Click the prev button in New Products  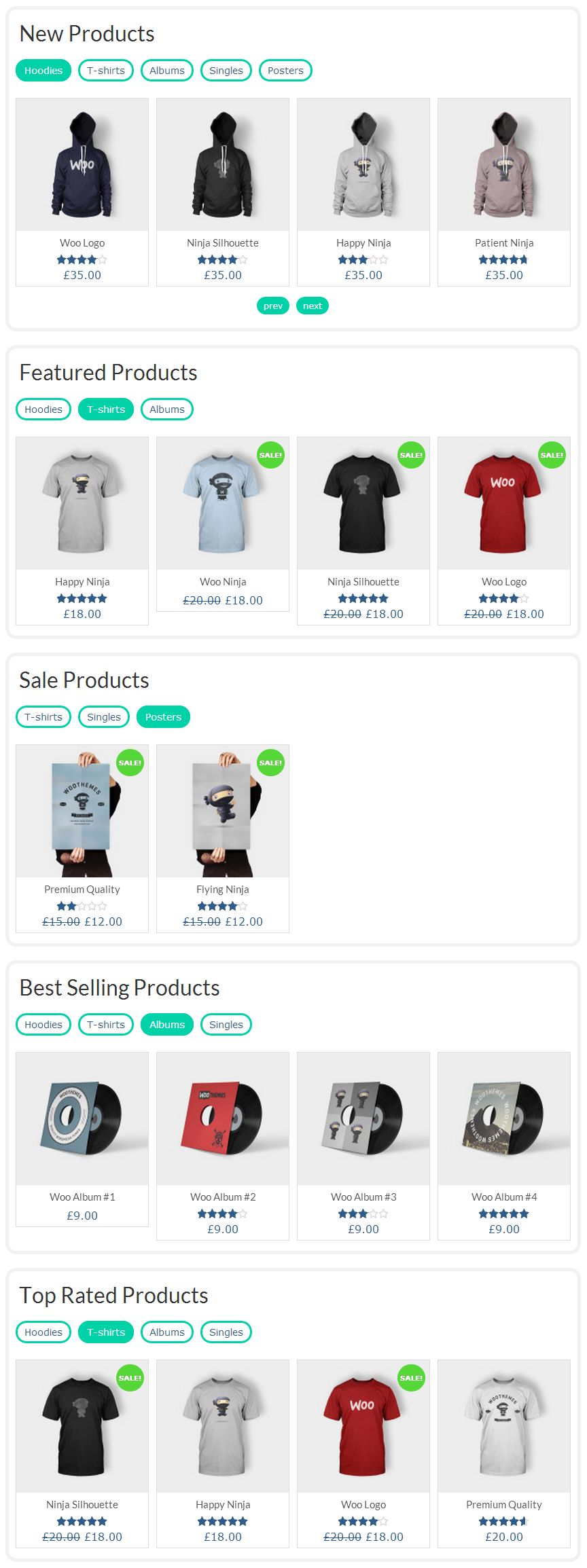click(273, 306)
